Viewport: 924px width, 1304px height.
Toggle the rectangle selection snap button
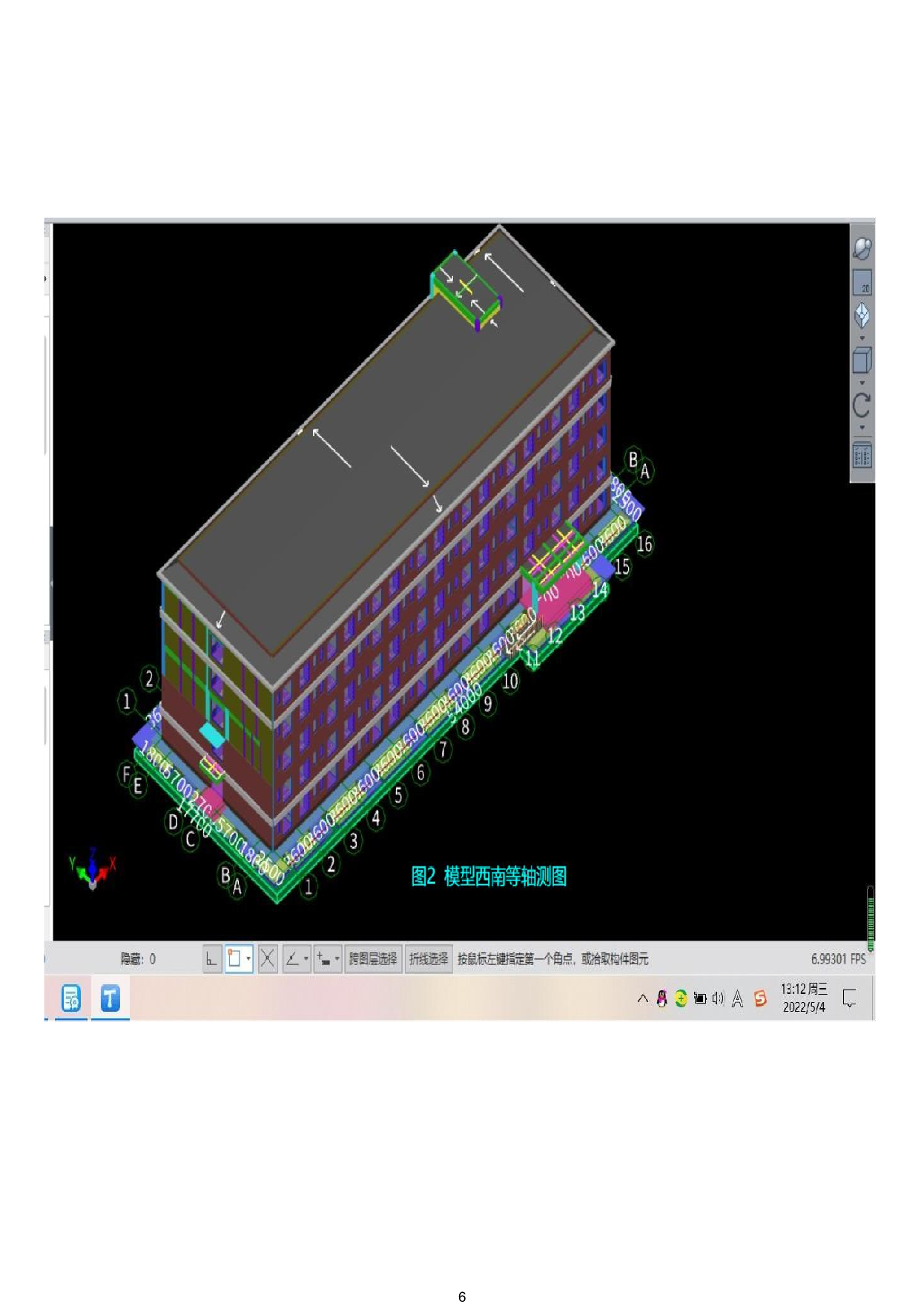point(234,958)
